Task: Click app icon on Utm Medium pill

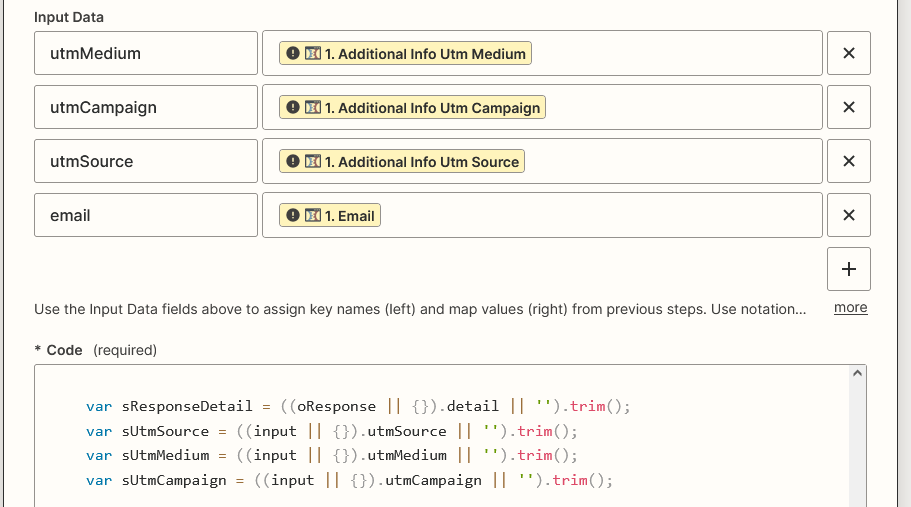Action: coord(313,53)
